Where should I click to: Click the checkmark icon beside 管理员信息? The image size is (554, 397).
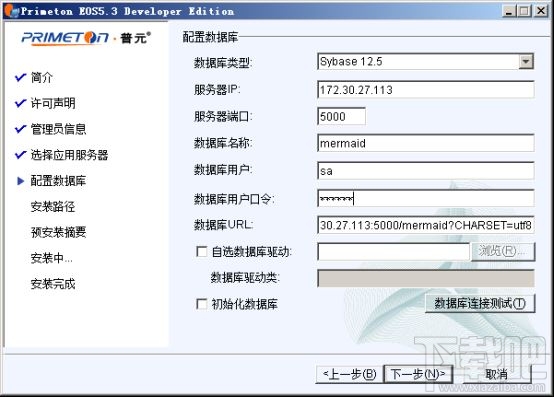[20, 129]
